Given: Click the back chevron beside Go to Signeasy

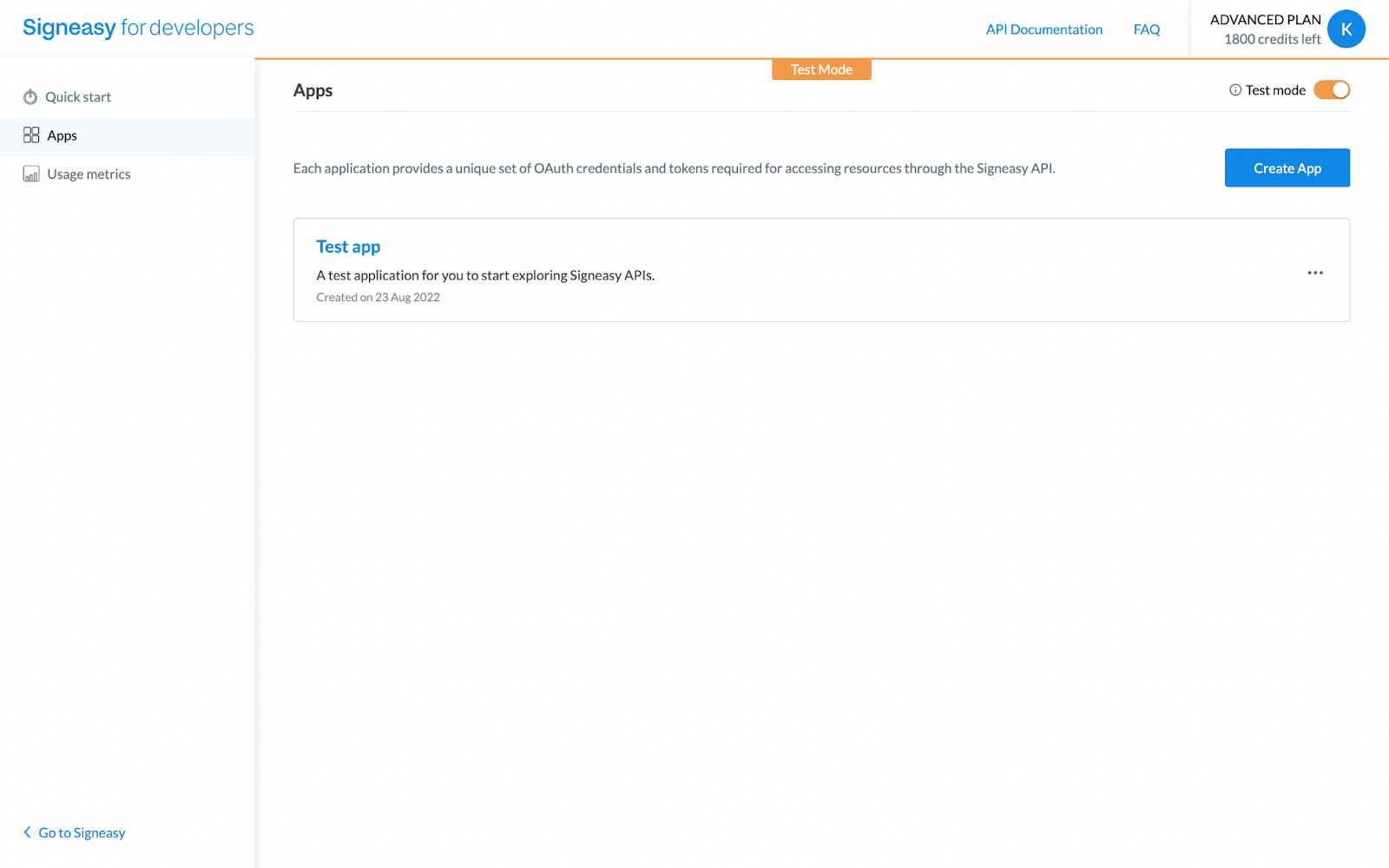Looking at the screenshot, I should pyautogui.click(x=27, y=832).
